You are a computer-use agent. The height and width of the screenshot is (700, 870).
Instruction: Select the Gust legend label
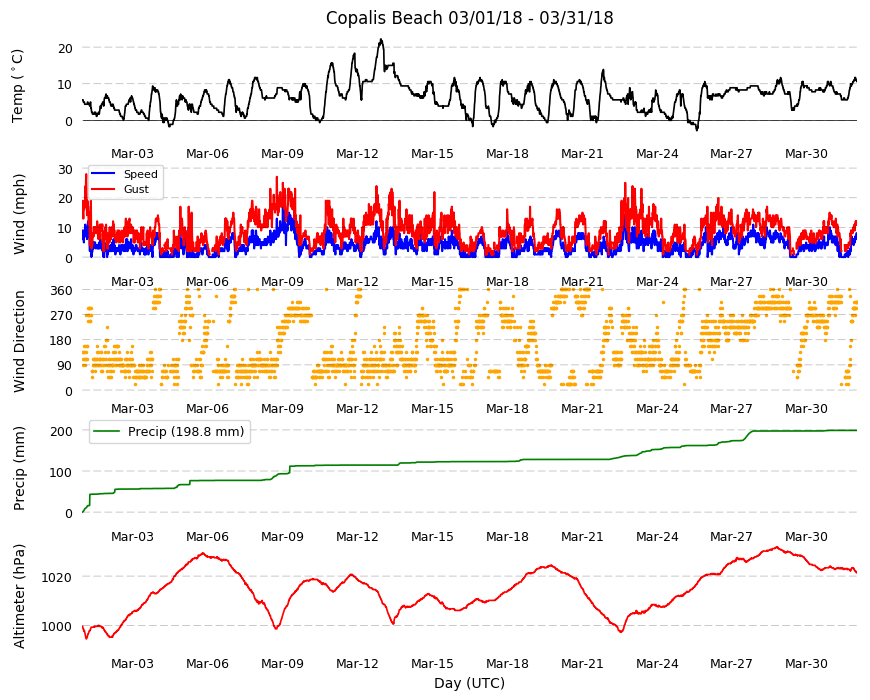tap(136, 189)
